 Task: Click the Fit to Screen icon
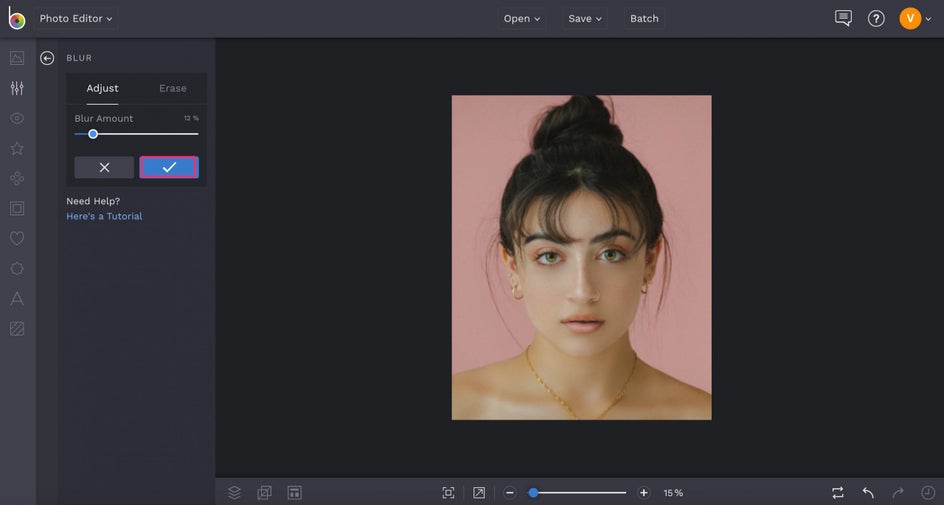tap(449, 492)
